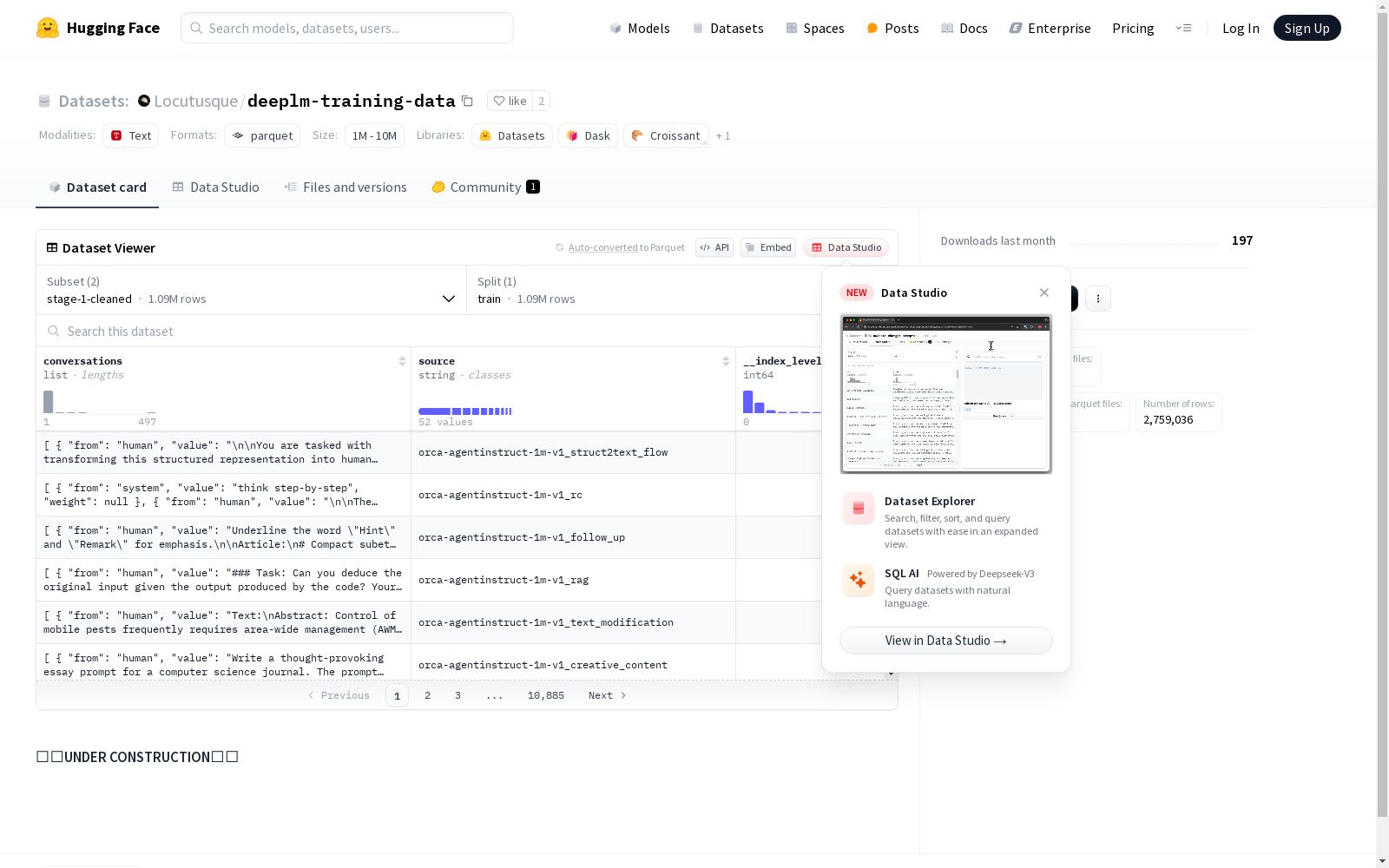Show the +1 additional libraries
This screenshot has height=868, width=1389.
tap(723, 135)
